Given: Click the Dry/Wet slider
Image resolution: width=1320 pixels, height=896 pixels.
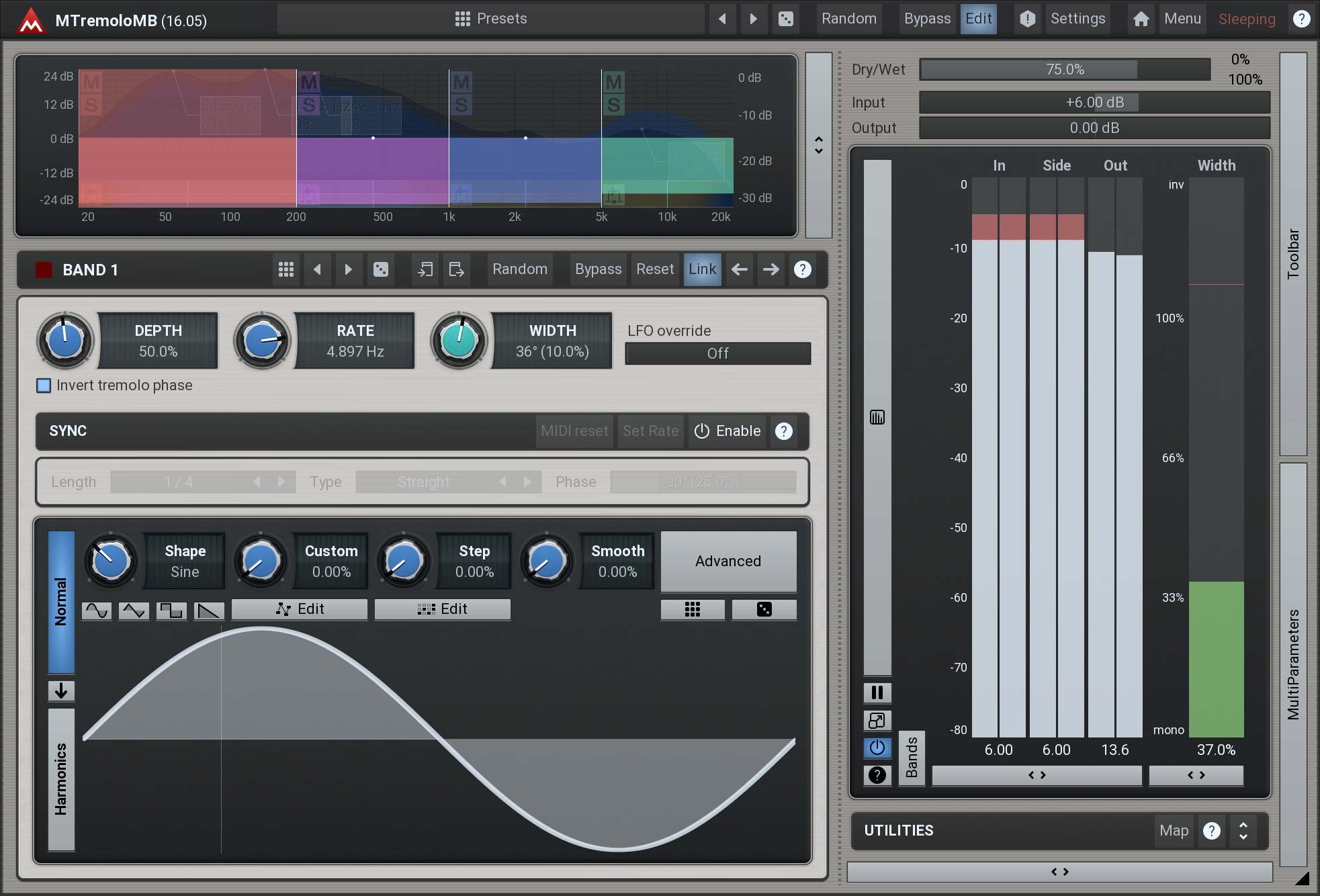Looking at the screenshot, I should (1065, 70).
